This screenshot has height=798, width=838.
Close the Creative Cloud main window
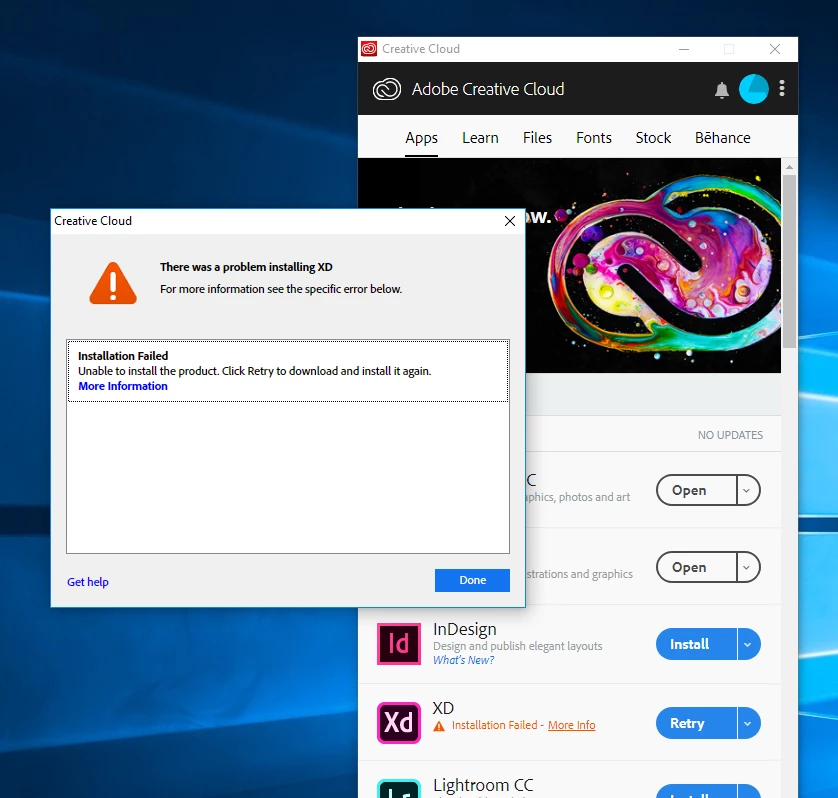click(775, 49)
